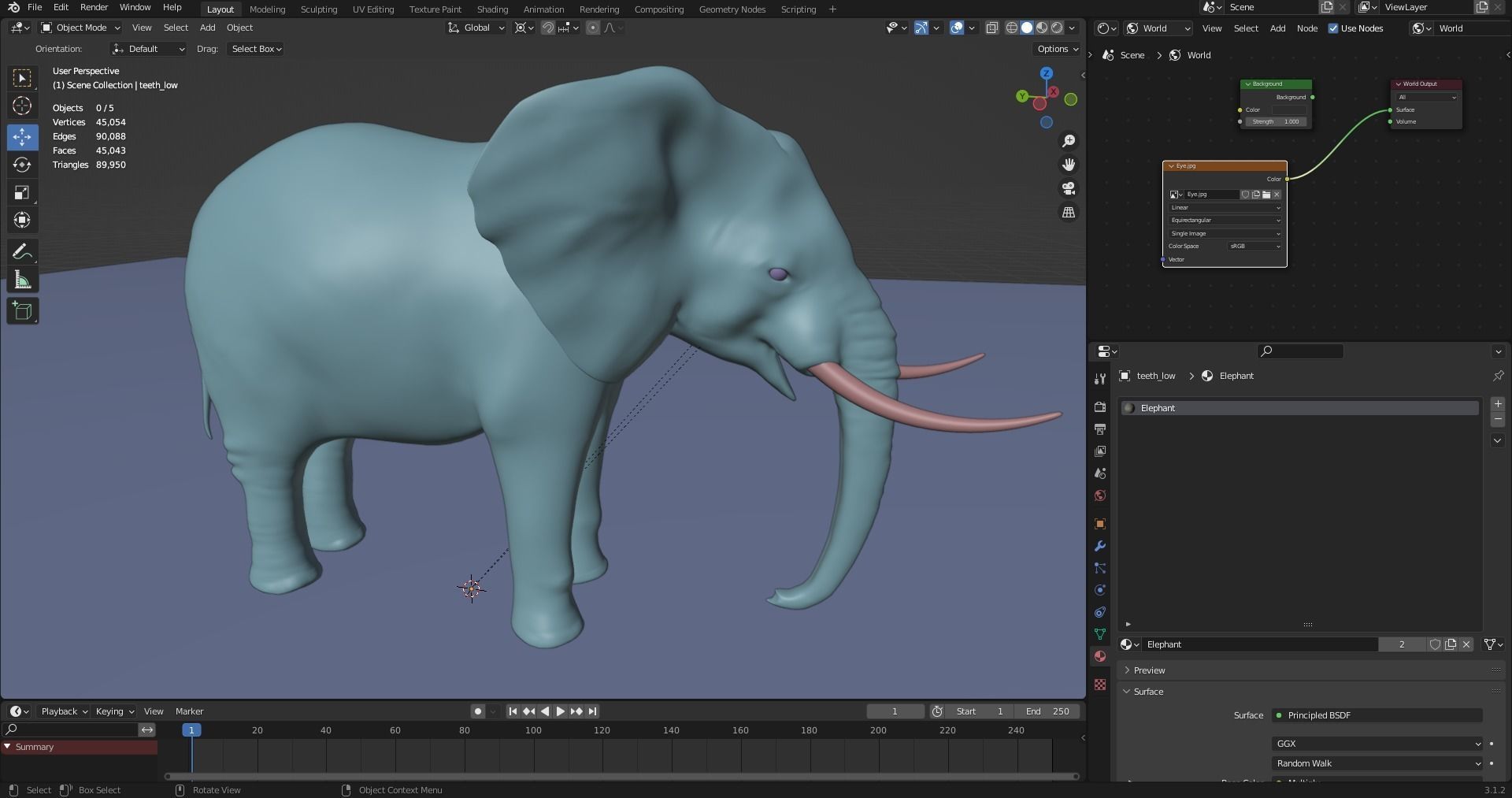Open the File menu
The width and height of the screenshot is (1512, 798).
[x=35, y=7]
